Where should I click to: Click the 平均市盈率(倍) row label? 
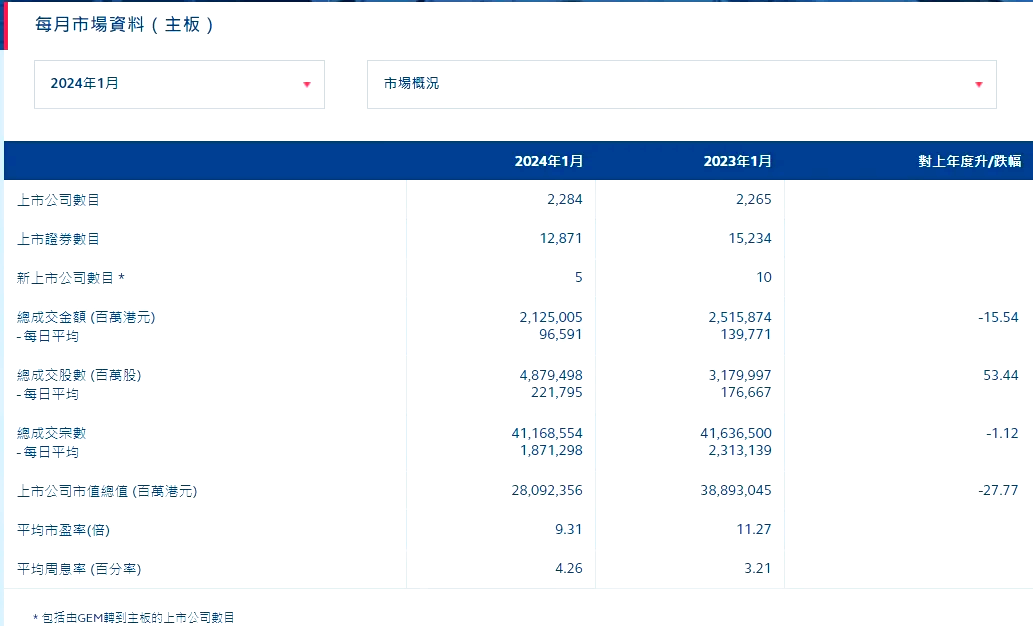point(67,530)
